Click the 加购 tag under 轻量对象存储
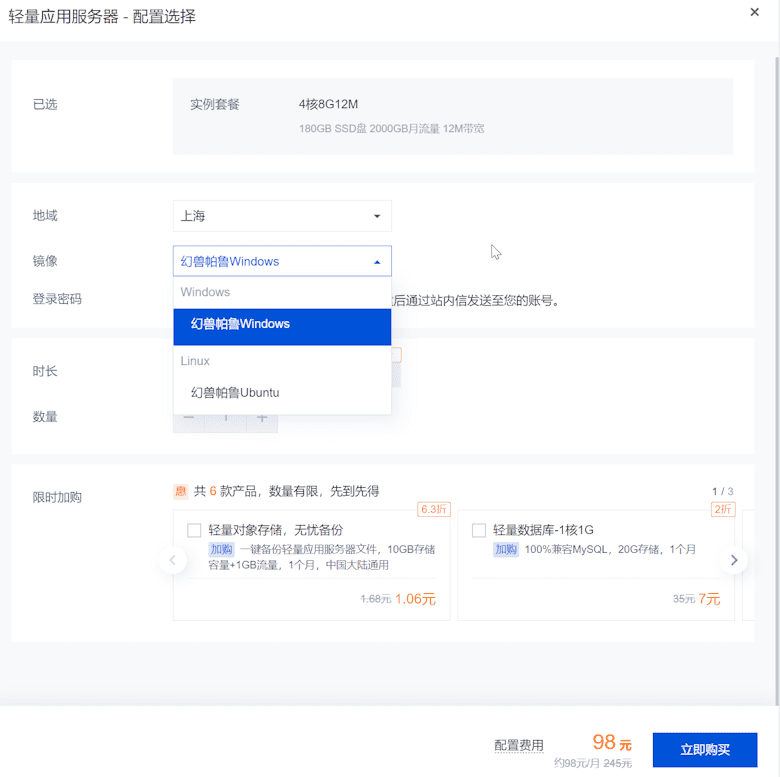Viewport: 780px width, 777px height. click(x=221, y=550)
